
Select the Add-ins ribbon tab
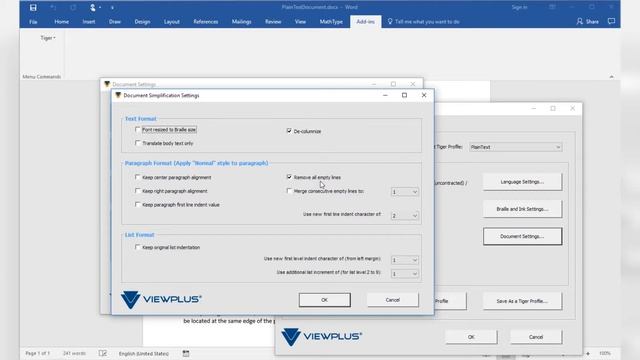[365, 22]
